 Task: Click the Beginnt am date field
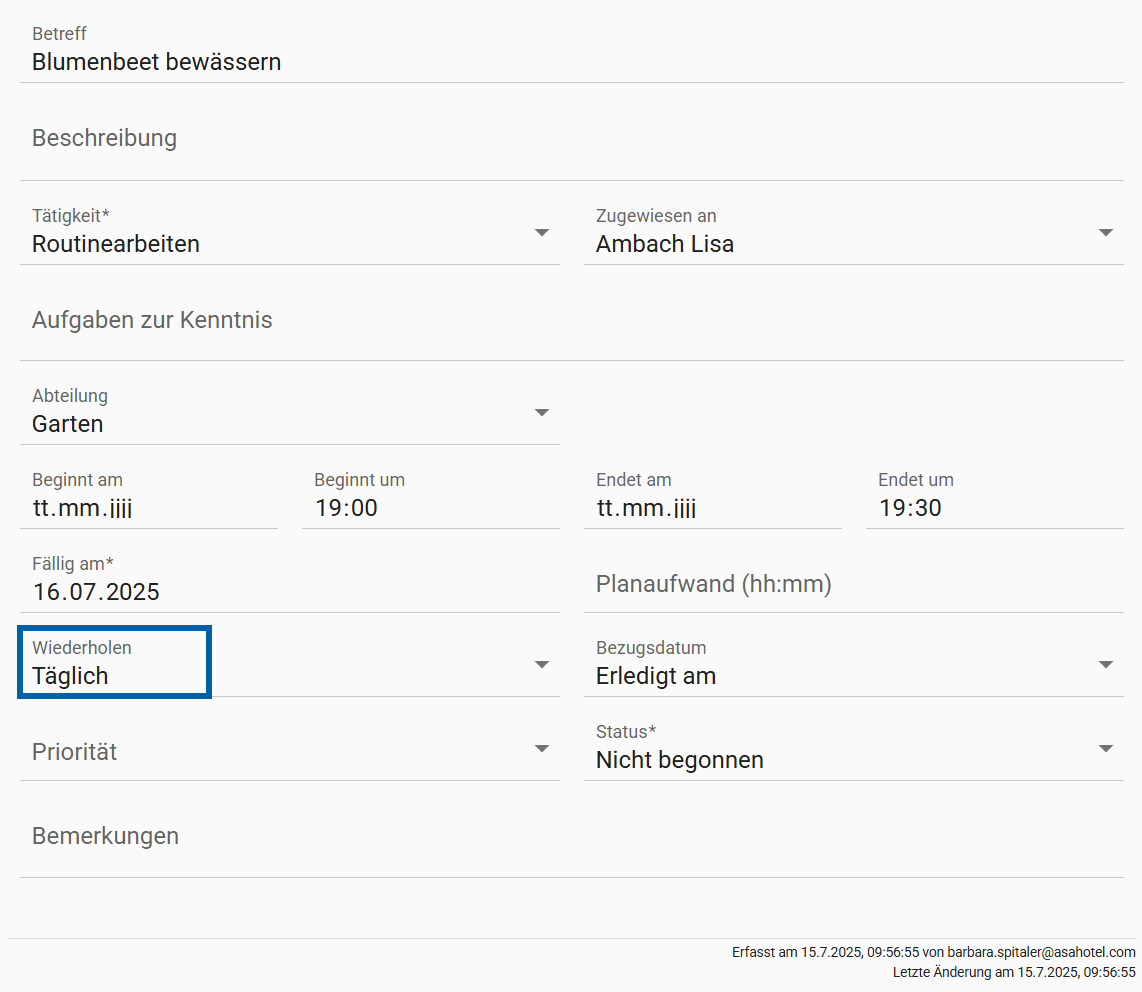[x=148, y=508]
